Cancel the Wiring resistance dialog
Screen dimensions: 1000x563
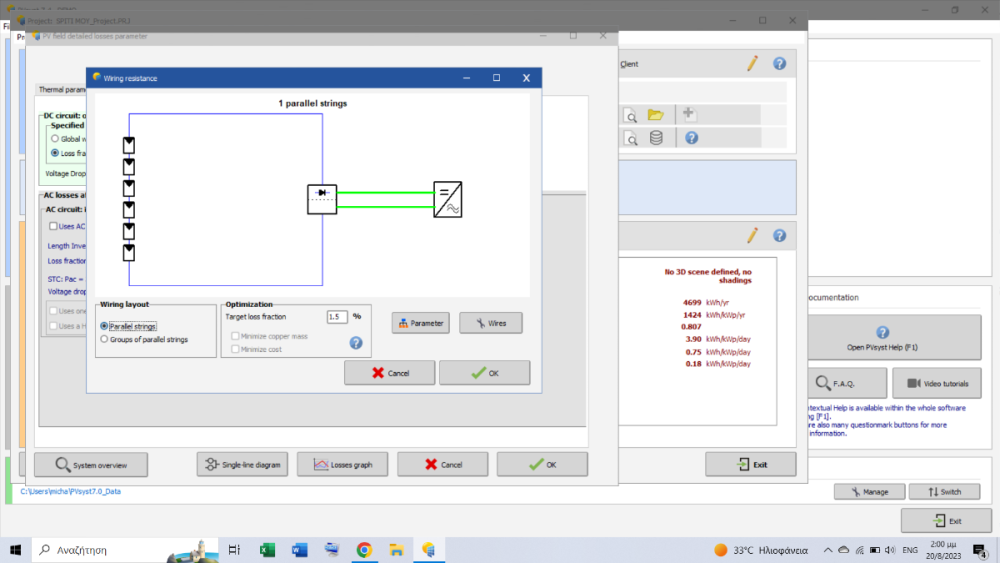[x=389, y=373]
